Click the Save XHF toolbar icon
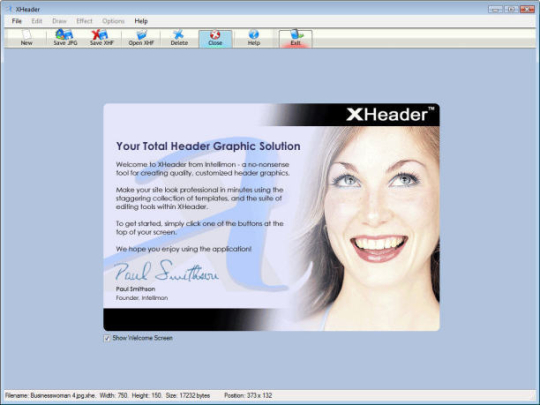 point(101,38)
